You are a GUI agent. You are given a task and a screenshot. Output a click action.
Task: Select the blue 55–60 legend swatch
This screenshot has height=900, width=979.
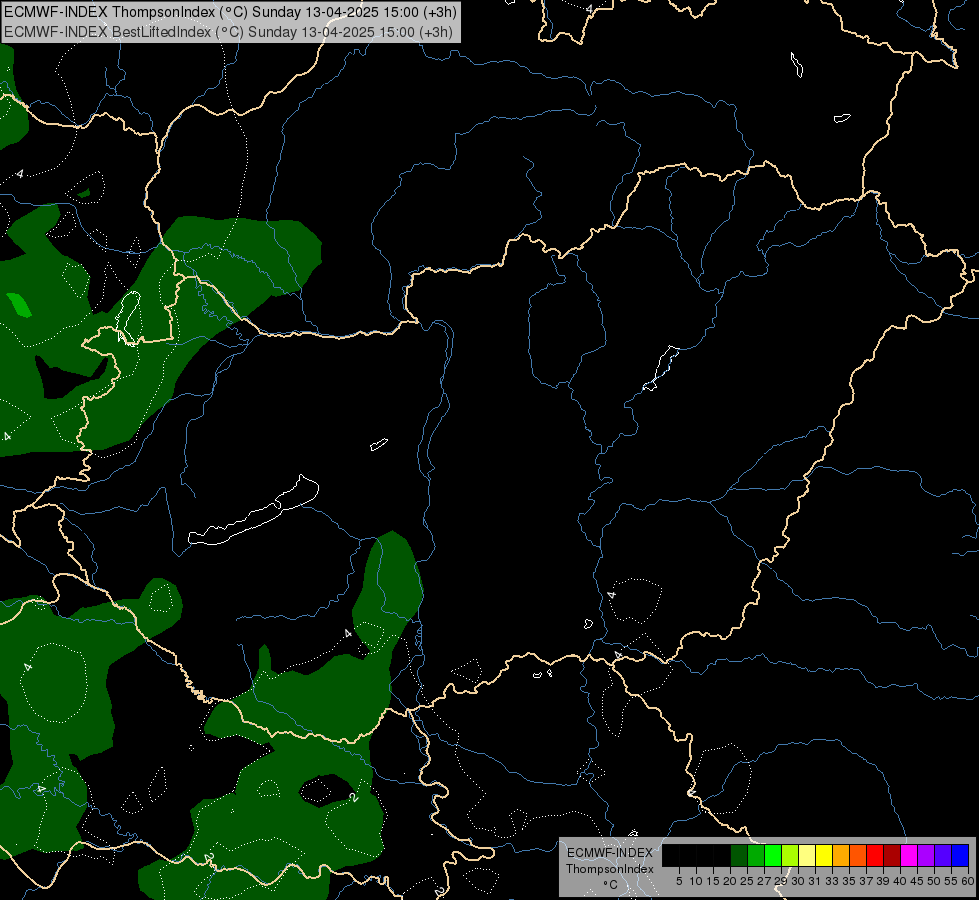pos(960,855)
